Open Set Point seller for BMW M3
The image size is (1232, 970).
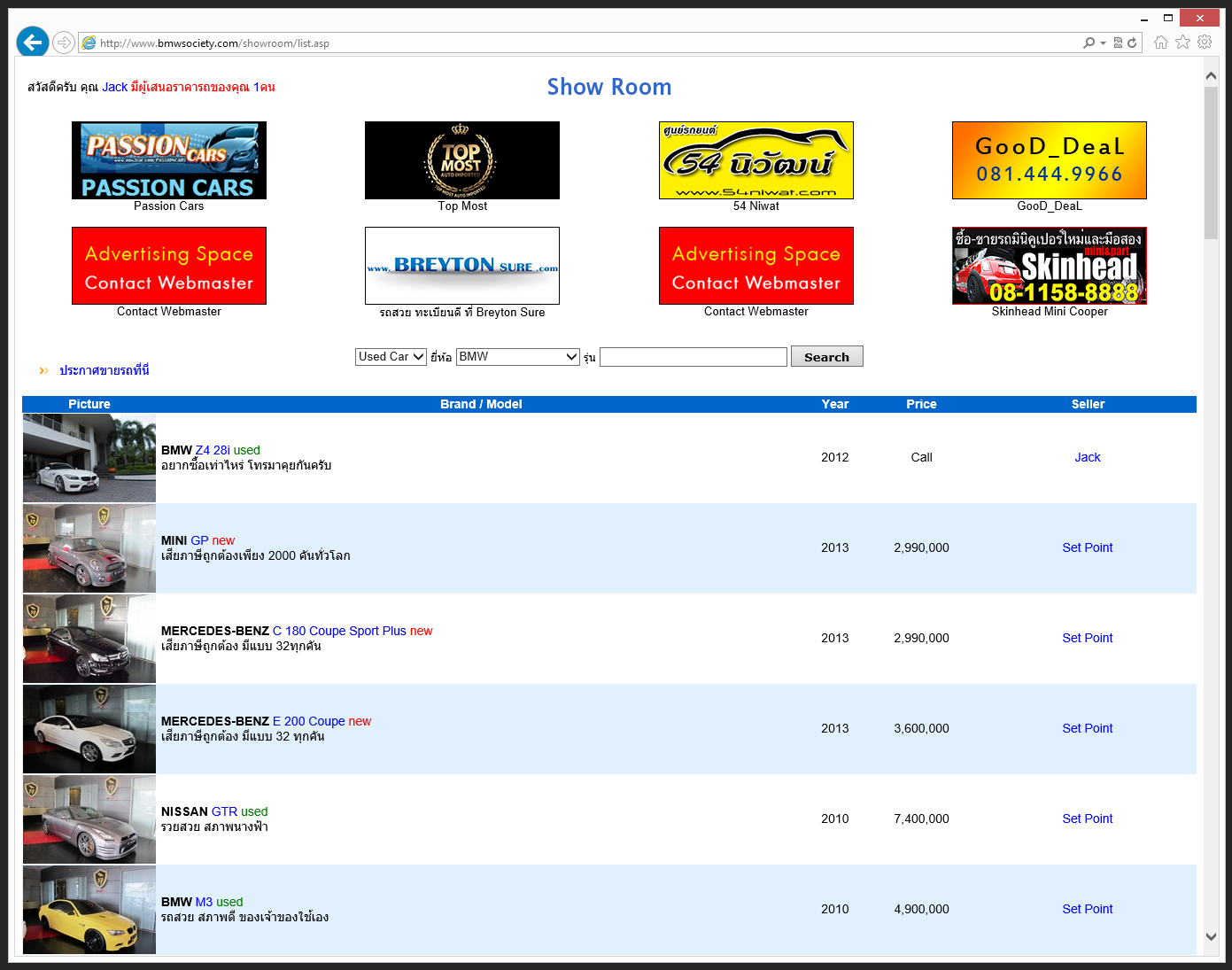point(1088,909)
